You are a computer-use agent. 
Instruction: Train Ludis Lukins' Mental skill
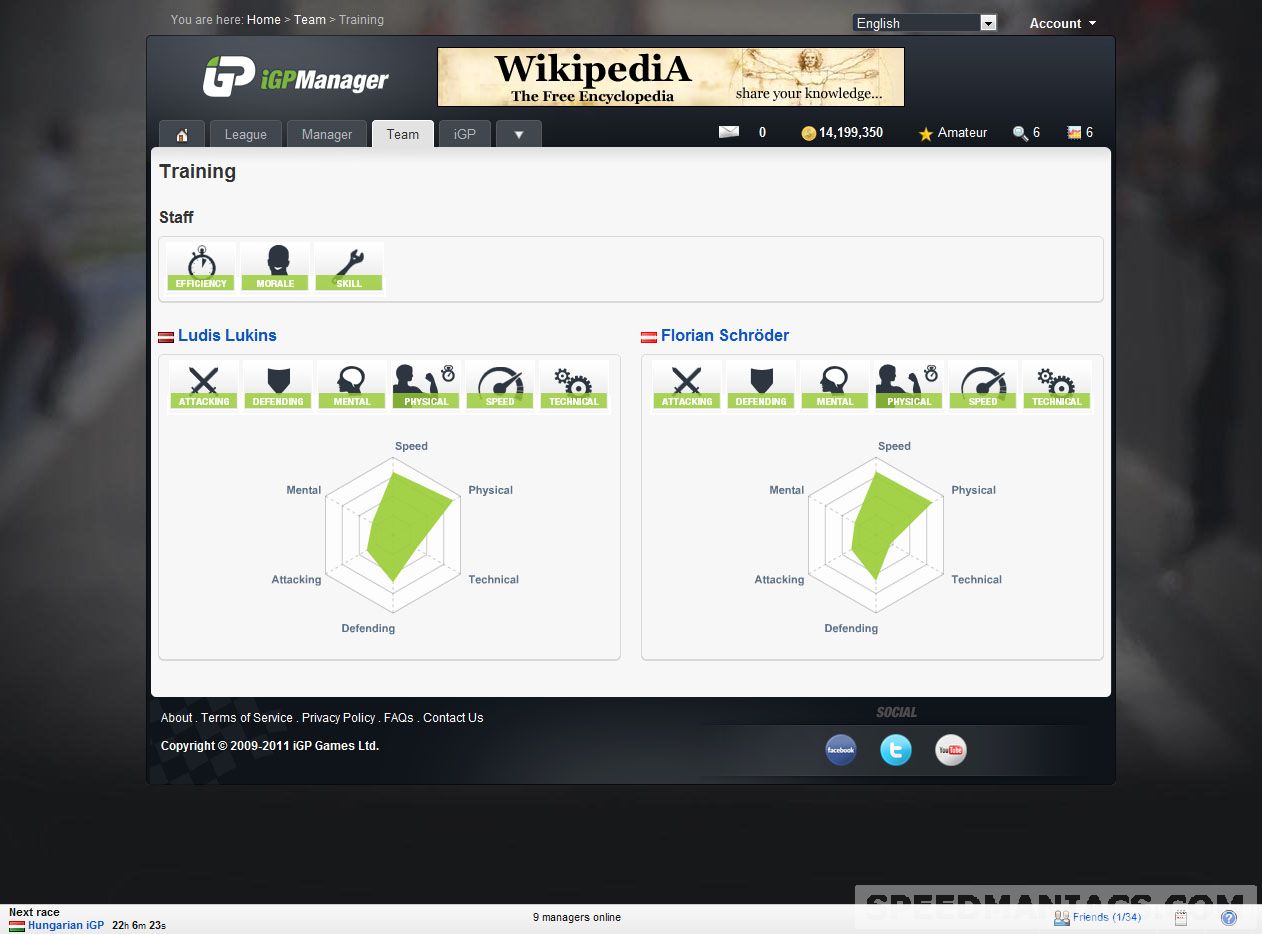[352, 385]
